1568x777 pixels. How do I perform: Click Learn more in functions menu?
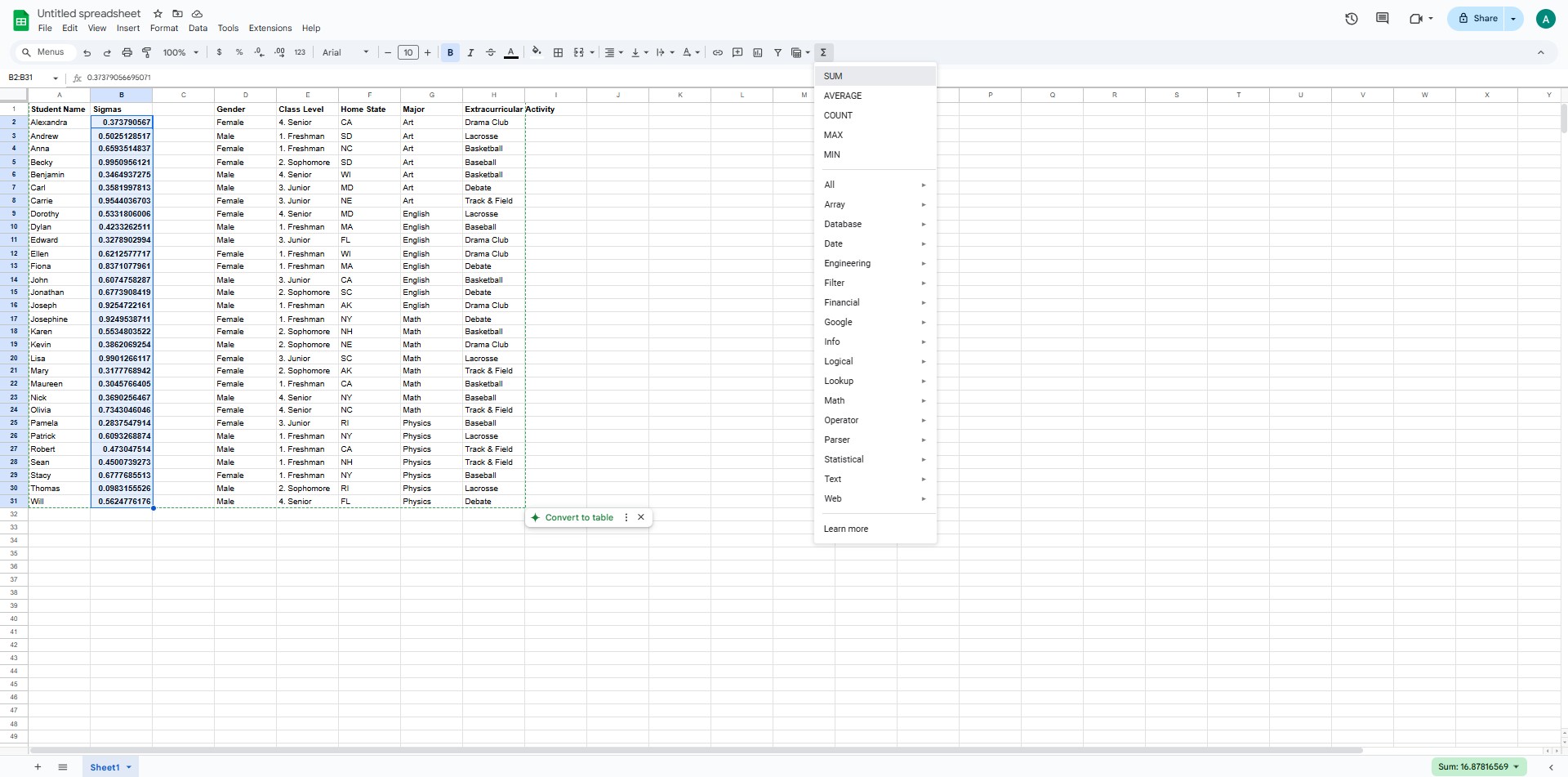(x=875, y=529)
